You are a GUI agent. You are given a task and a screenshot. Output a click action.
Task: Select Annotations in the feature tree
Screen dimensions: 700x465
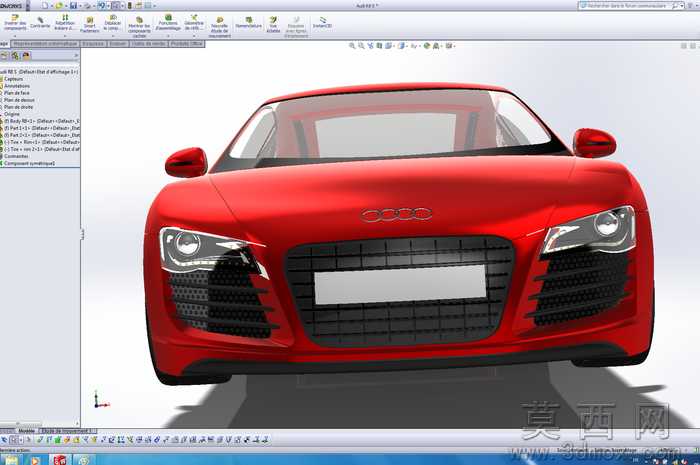click(x=17, y=86)
